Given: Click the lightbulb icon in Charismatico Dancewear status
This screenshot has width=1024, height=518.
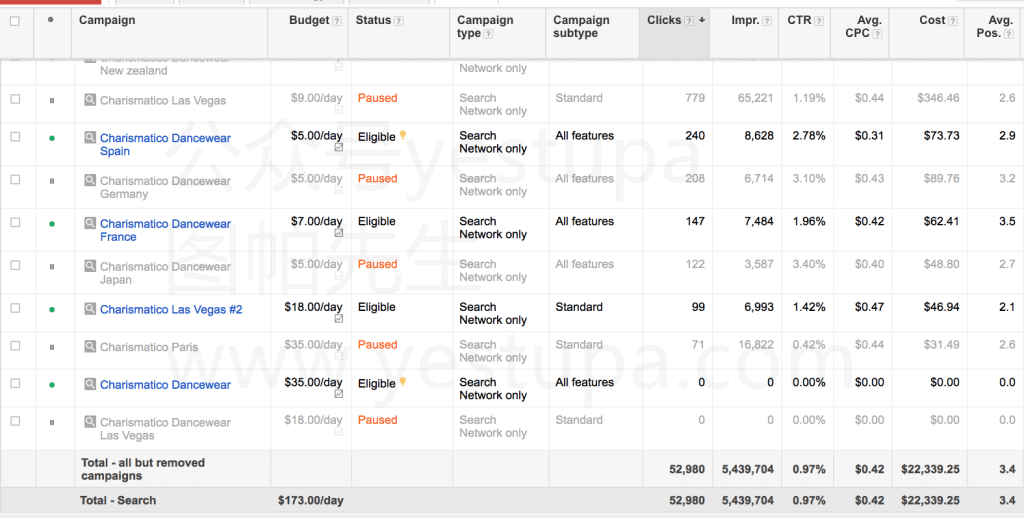Looking at the screenshot, I should click(x=403, y=381).
